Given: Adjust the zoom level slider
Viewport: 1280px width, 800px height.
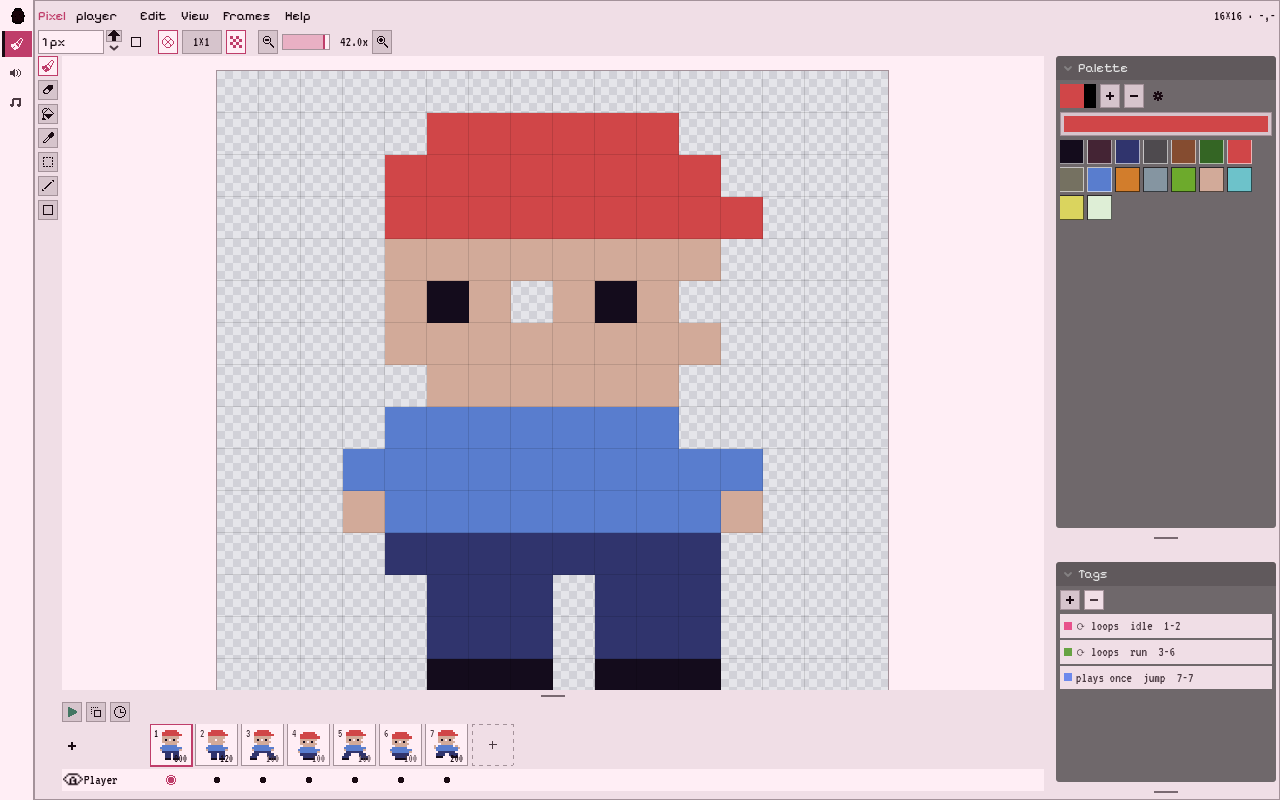Looking at the screenshot, I should click(x=306, y=42).
